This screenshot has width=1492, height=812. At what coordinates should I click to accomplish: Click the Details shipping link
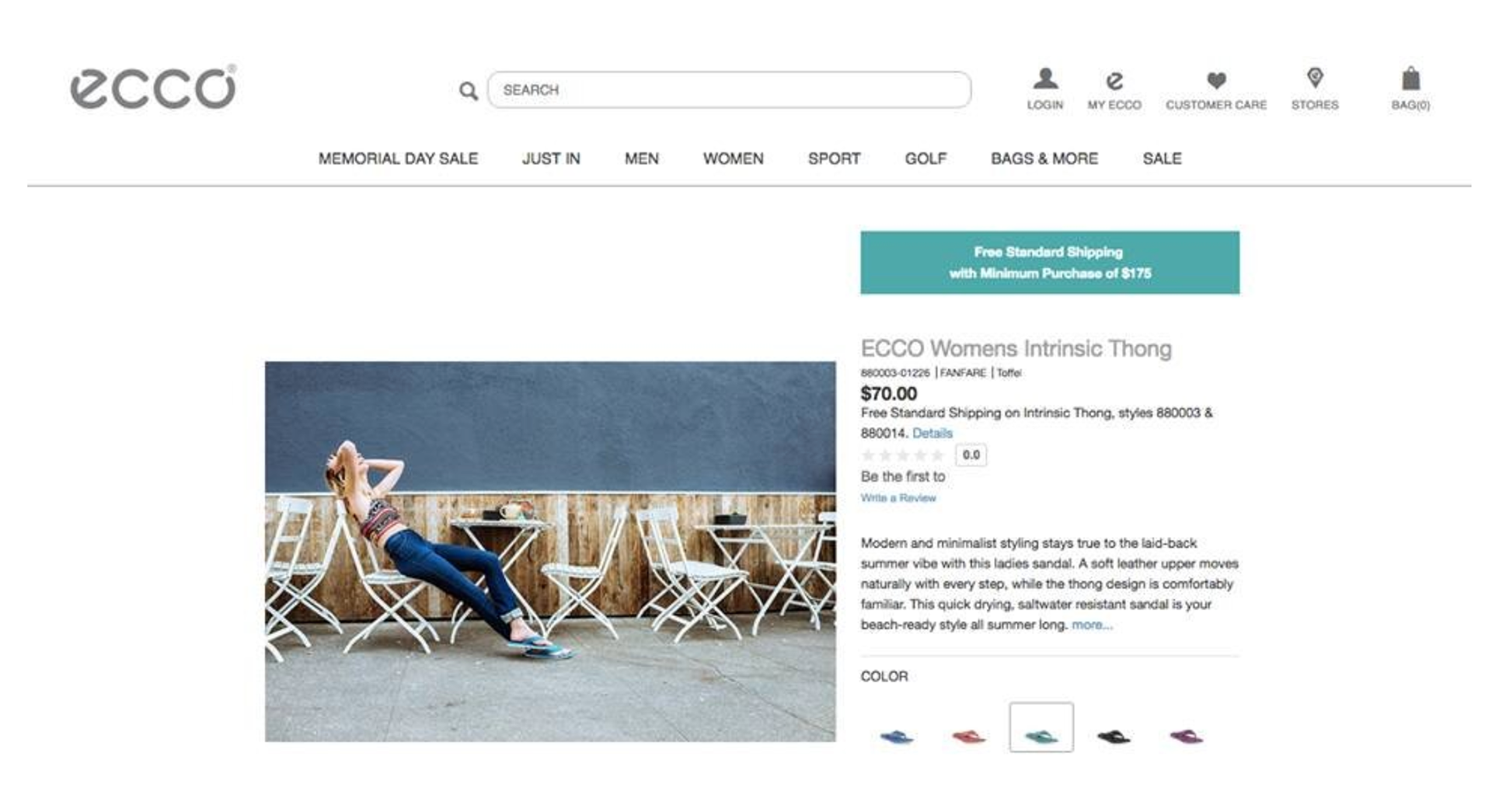[932, 434]
